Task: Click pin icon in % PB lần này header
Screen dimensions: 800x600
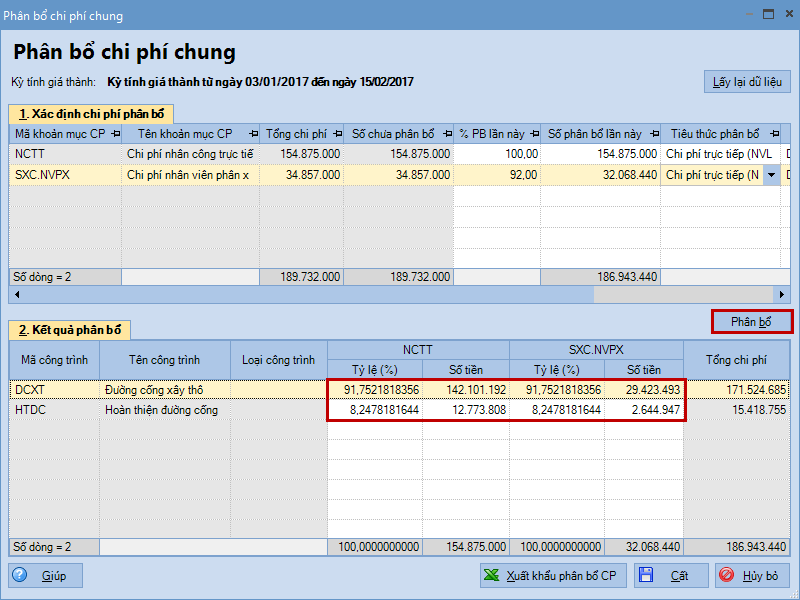Action: pyautogui.click(x=532, y=134)
